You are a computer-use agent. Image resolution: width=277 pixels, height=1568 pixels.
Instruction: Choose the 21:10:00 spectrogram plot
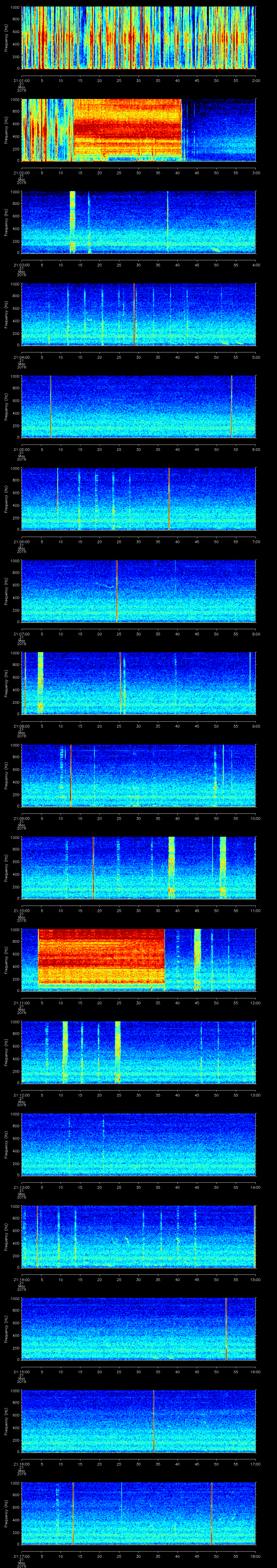pos(138,868)
